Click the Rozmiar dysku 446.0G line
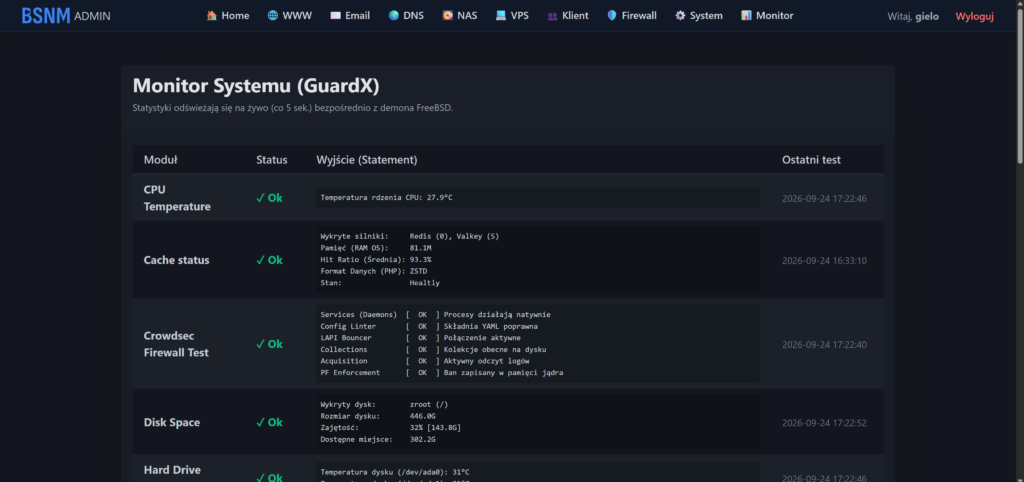 pyautogui.click(x=378, y=416)
